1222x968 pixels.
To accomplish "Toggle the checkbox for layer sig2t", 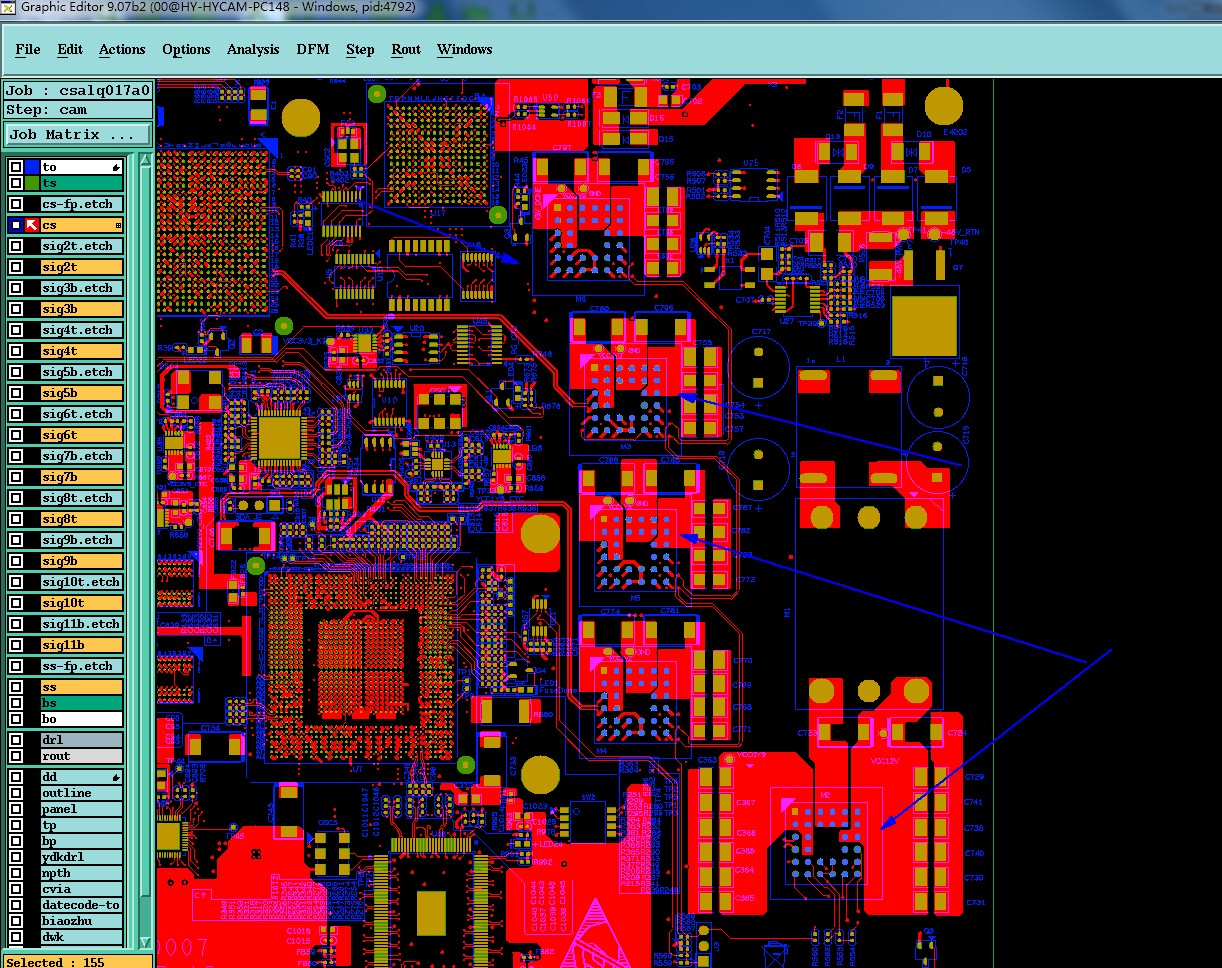I will click(x=16, y=267).
